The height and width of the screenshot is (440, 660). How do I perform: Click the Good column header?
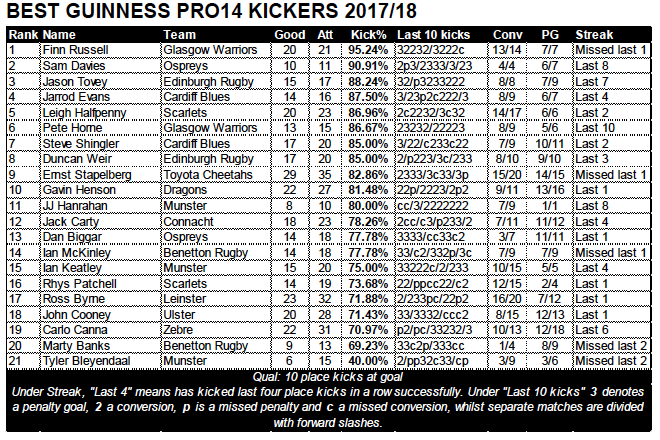tap(290, 35)
